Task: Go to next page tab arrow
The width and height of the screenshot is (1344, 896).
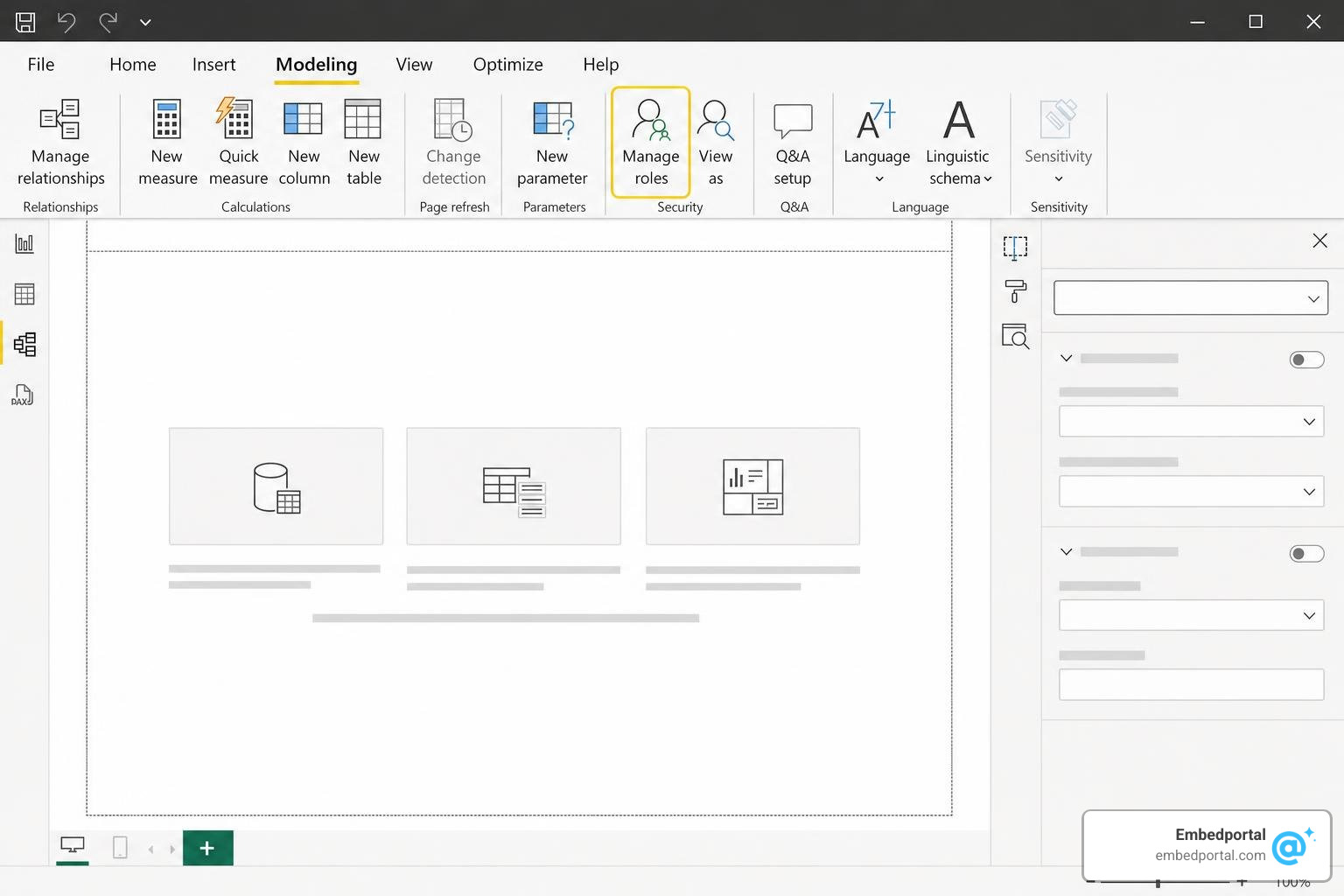Action: pyautogui.click(x=172, y=849)
